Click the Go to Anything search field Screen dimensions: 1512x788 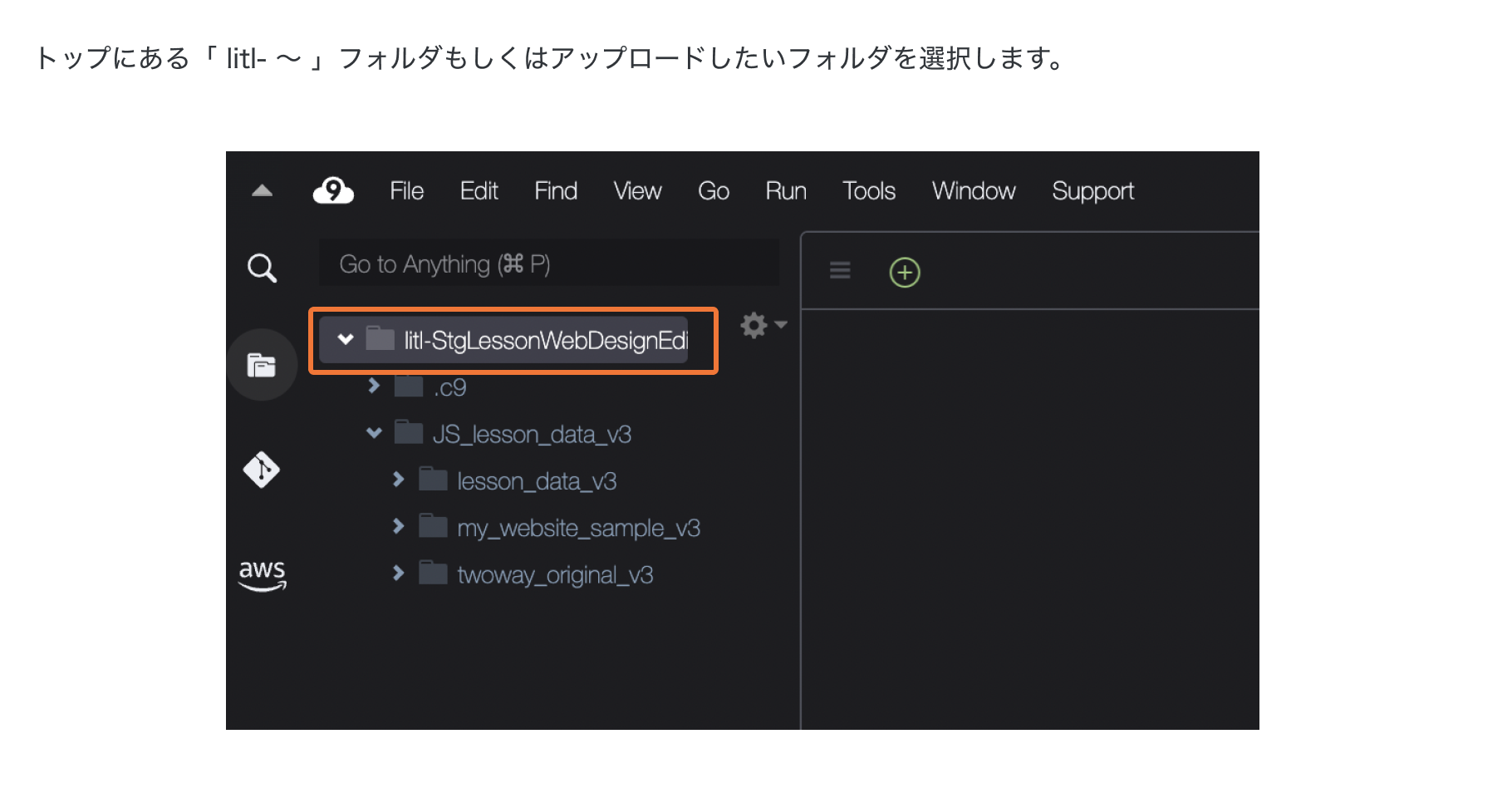click(548, 264)
